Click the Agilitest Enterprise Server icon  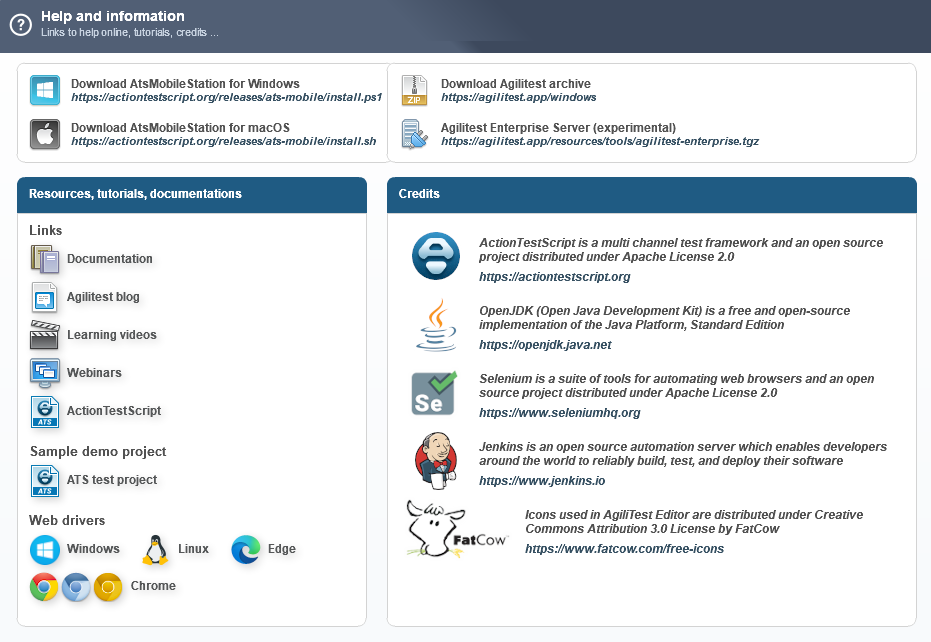414,134
